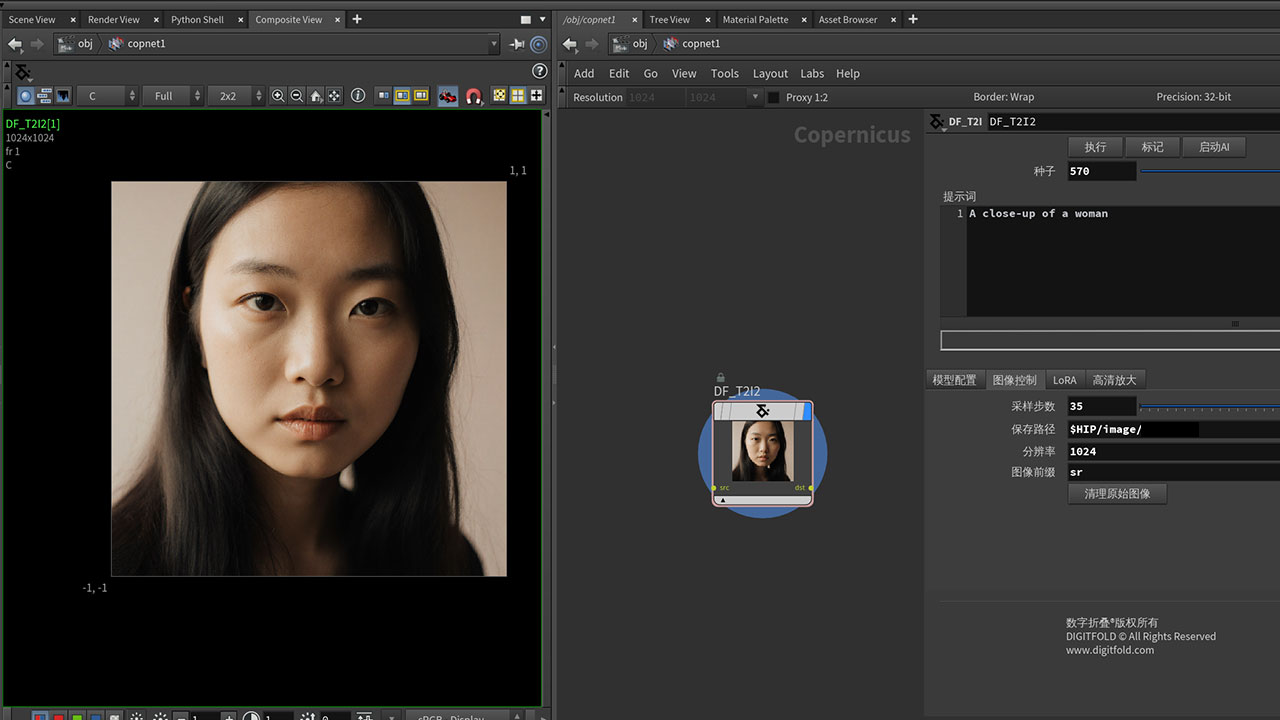Toggle the Proxy 1:2 checkbox
The image size is (1280, 720).
(x=773, y=97)
